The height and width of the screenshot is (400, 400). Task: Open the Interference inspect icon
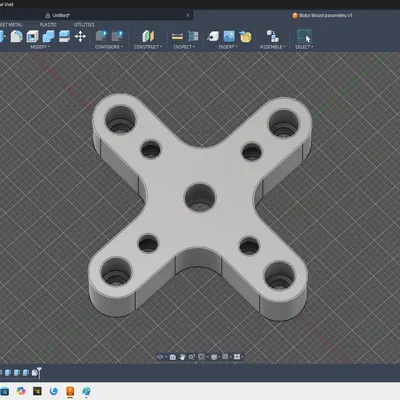[193, 36]
